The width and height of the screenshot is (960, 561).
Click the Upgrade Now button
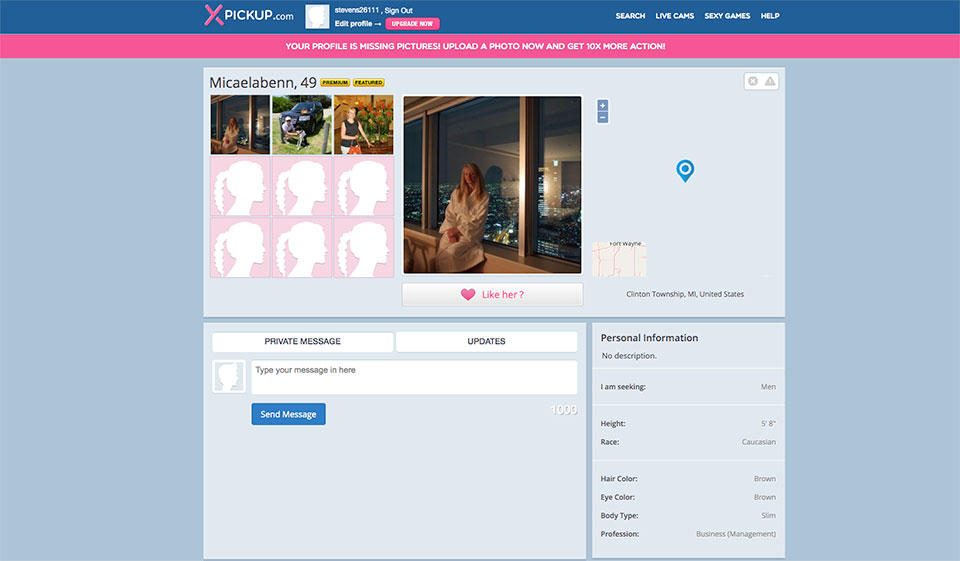pyautogui.click(x=412, y=24)
